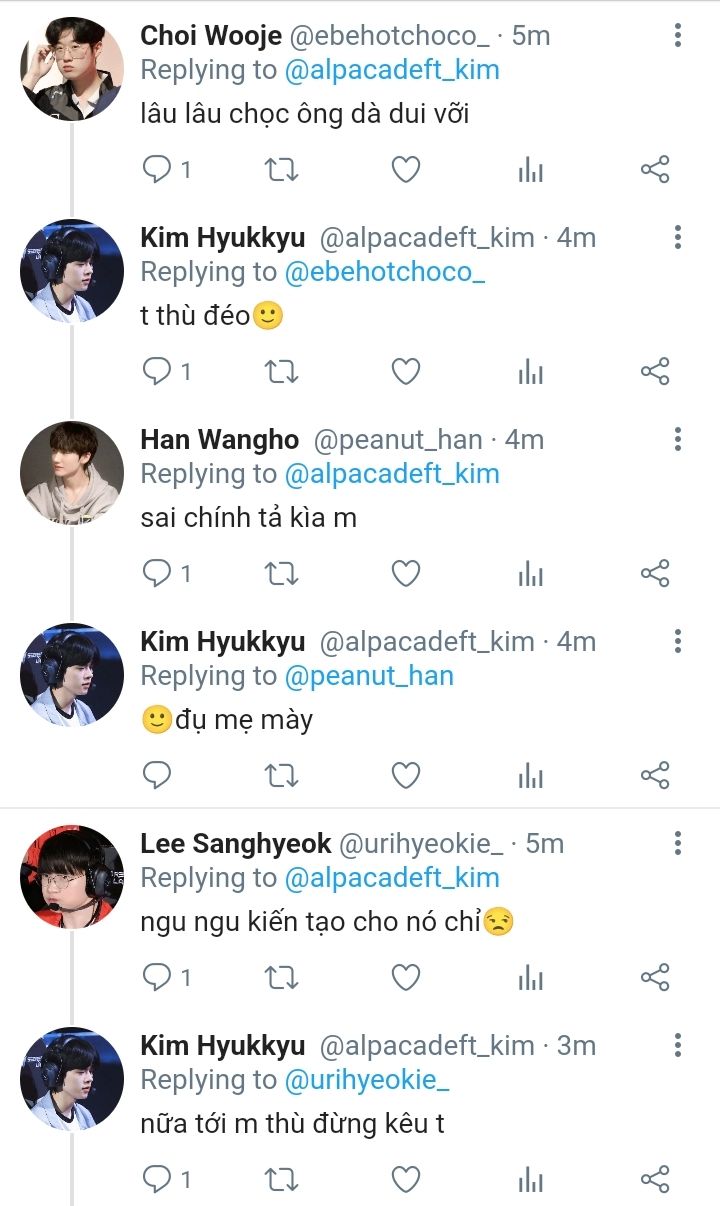Retweet Han Wangho's 'sai chính tả' tweet
The width and height of the screenshot is (720, 1206).
[281, 574]
